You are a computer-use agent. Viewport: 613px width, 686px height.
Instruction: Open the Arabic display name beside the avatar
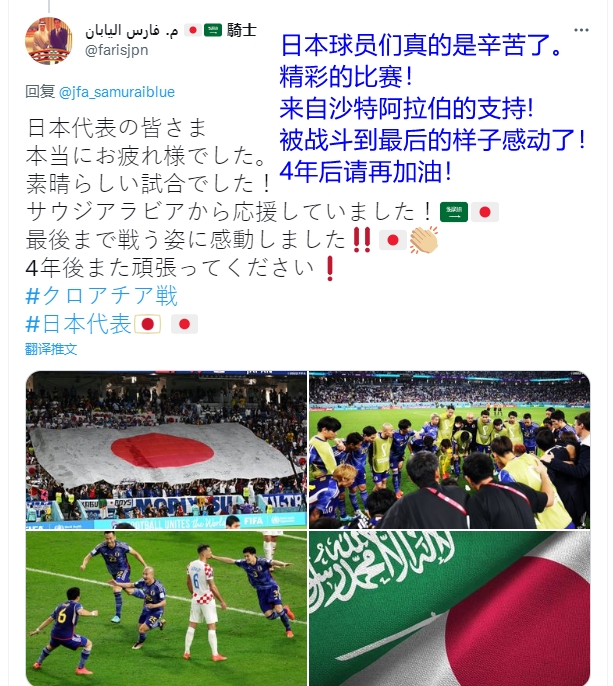click(x=132, y=31)
